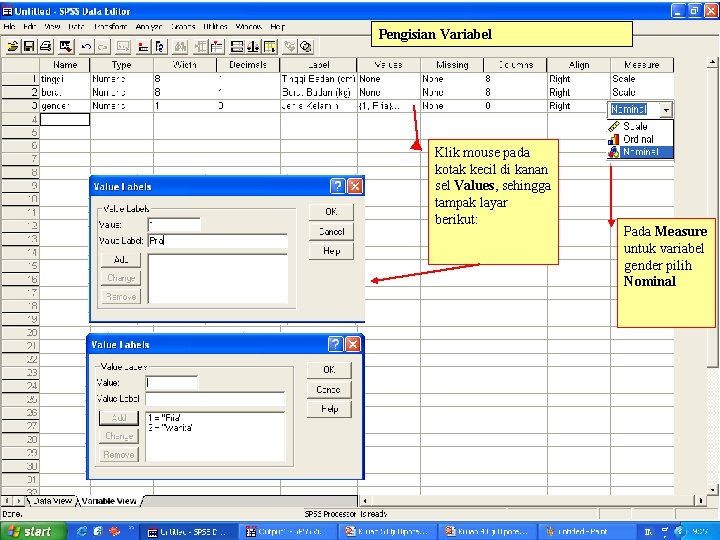Screen dimensions: 720x540
Task: Click Cancel in the dialog listing 'Wanita'
Action: click(x=329, y=389)
